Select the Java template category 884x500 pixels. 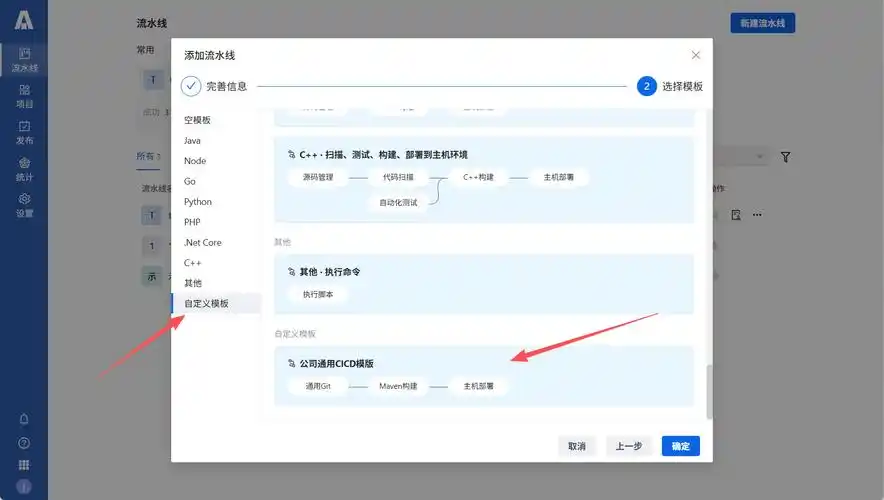point(192,140)
